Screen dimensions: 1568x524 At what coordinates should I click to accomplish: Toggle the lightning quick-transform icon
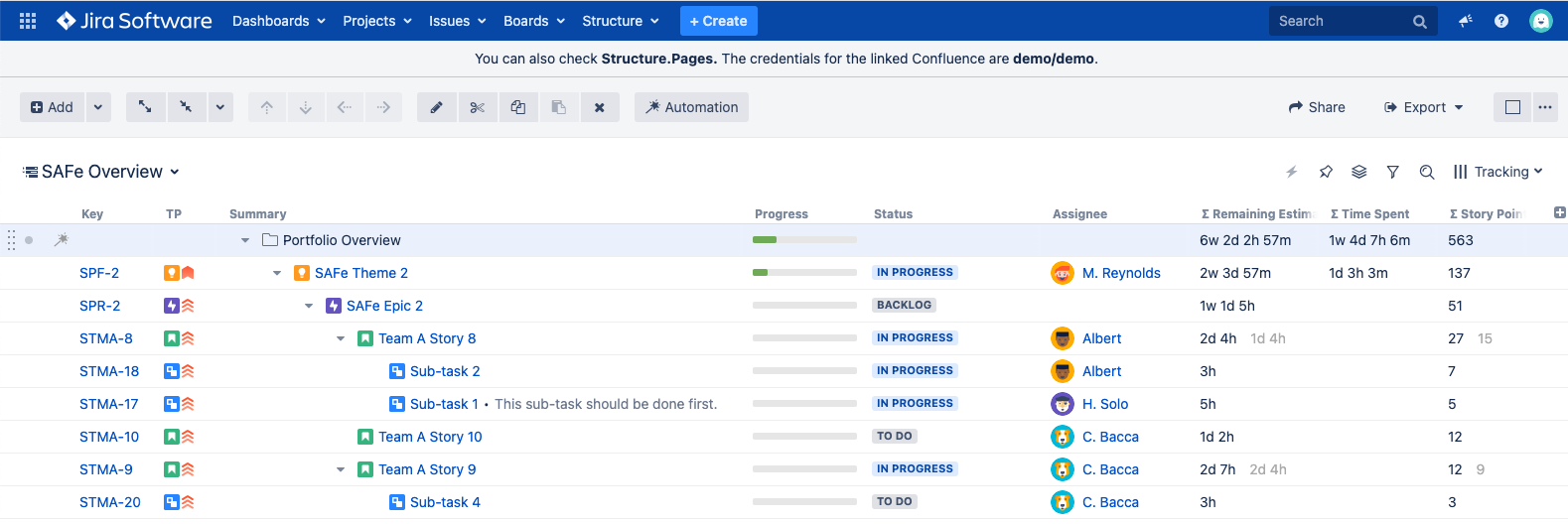1292,172
